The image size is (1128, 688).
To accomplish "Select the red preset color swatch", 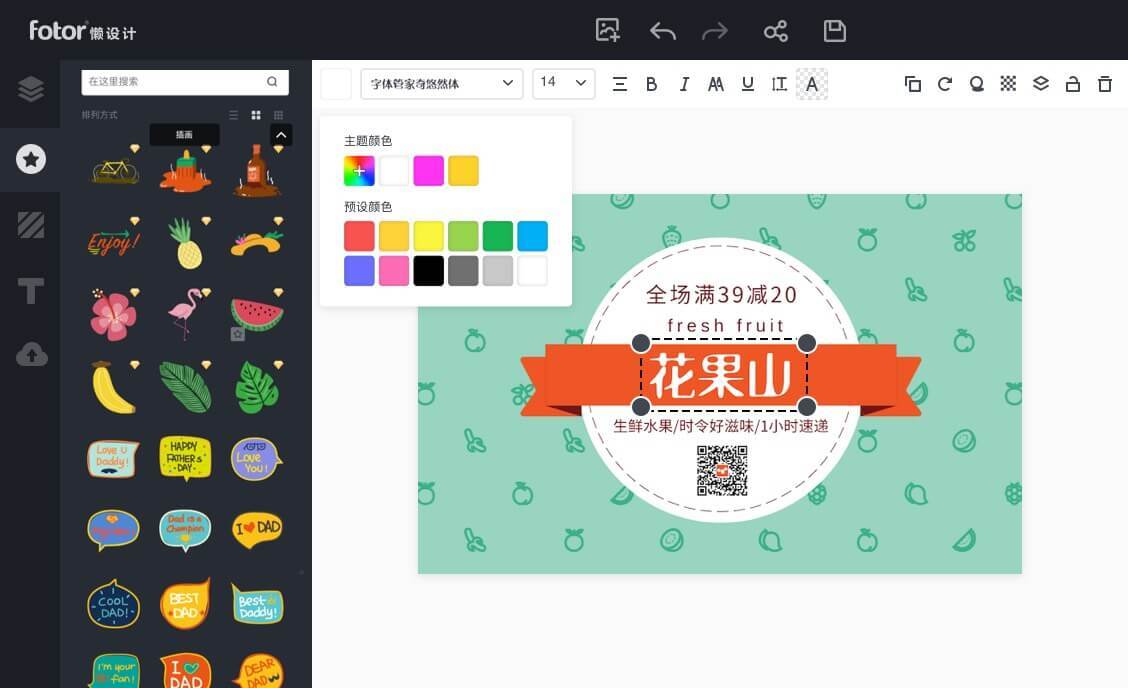I will point(359,236).
